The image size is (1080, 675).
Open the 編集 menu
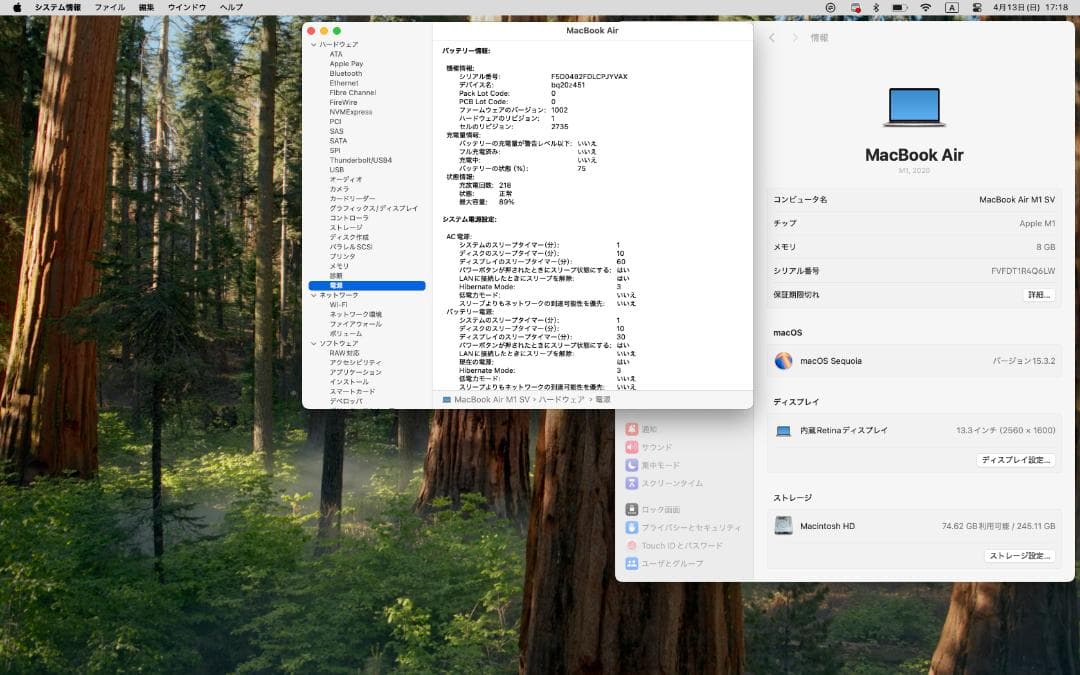147,8
